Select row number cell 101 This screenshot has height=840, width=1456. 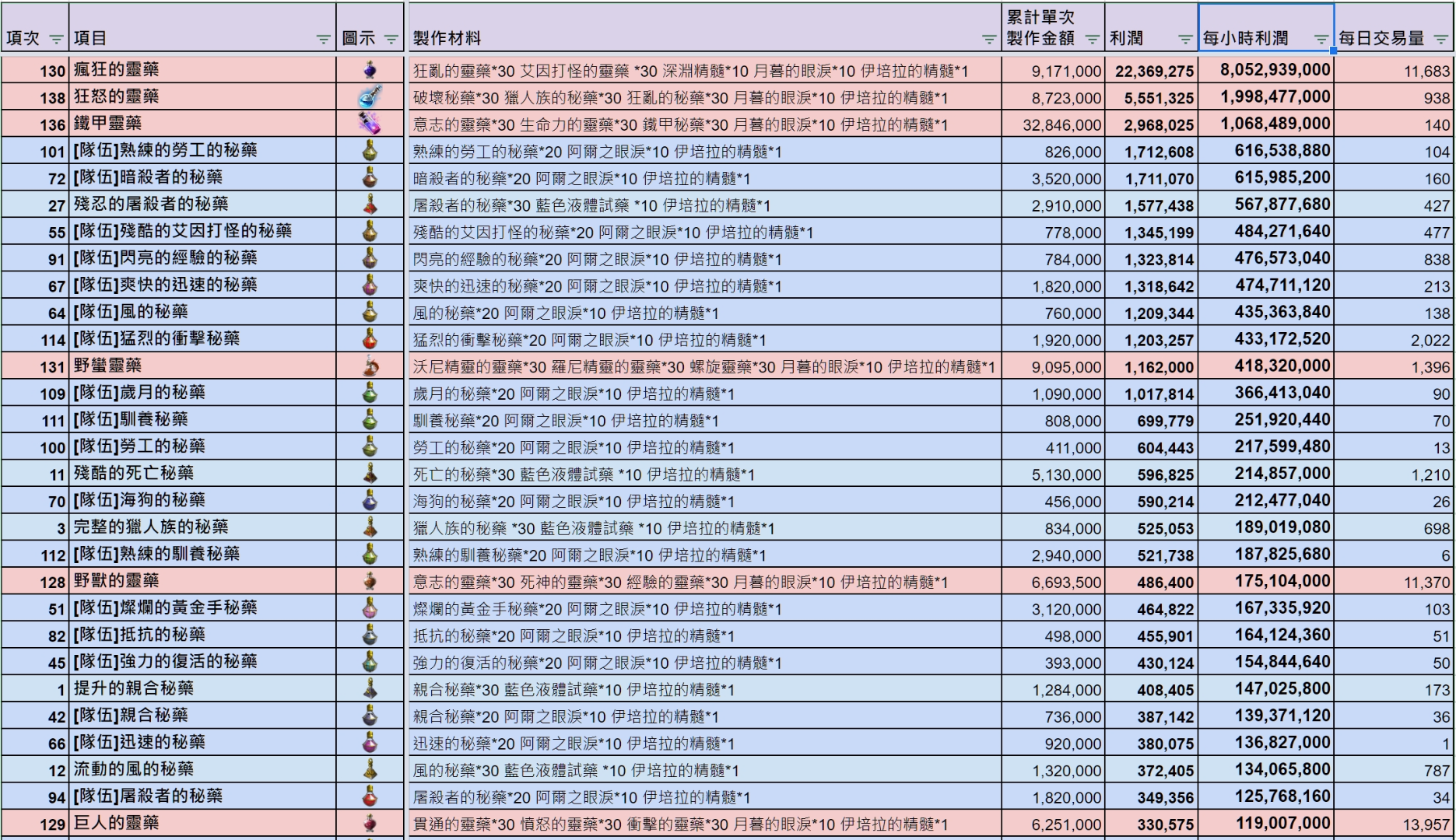point(35,151)
